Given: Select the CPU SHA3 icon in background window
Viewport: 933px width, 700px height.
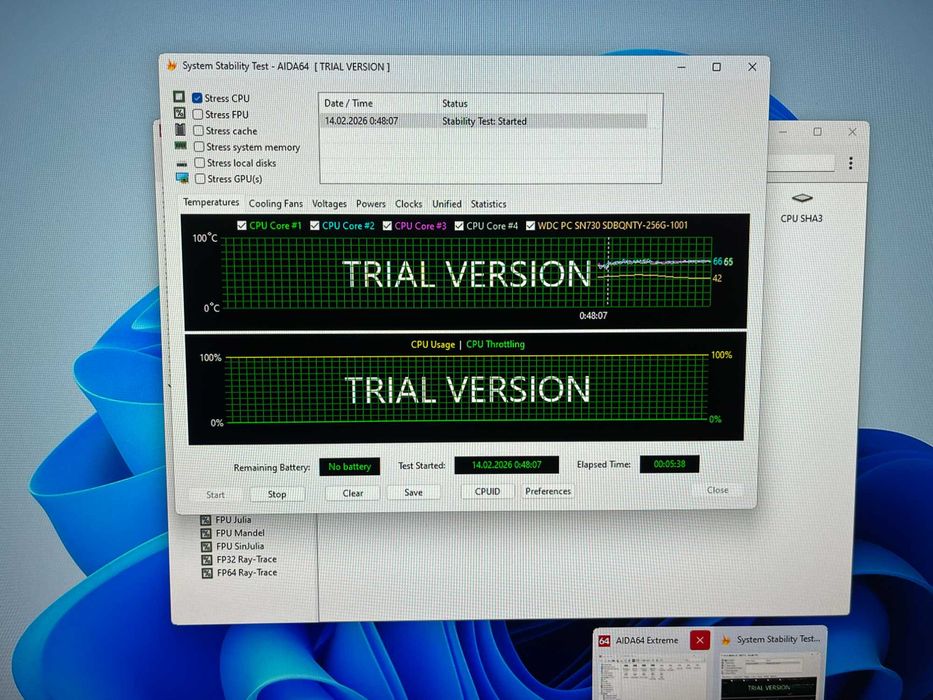Looking at the screenshot, I should point(801,198).
